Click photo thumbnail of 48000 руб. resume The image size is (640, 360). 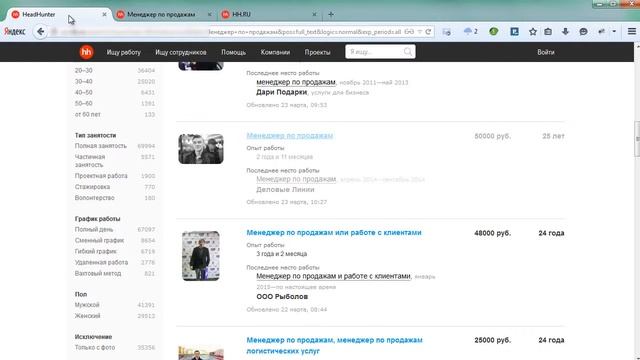click(201, 256)
